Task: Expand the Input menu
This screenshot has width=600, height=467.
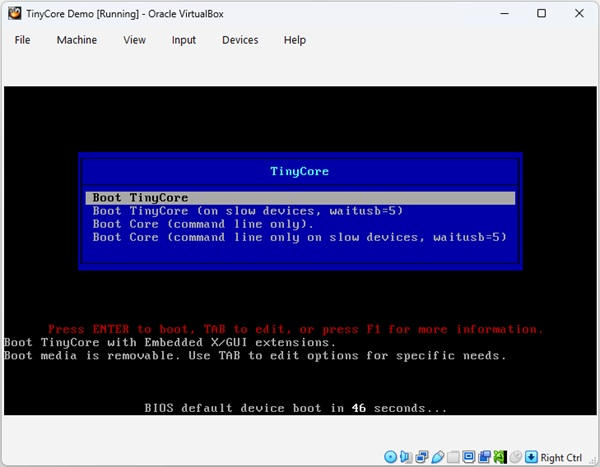Action: click(184, 40)
